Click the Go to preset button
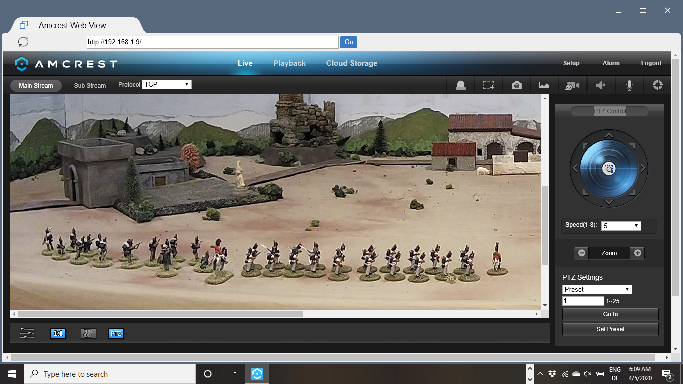 coord(610,314)
